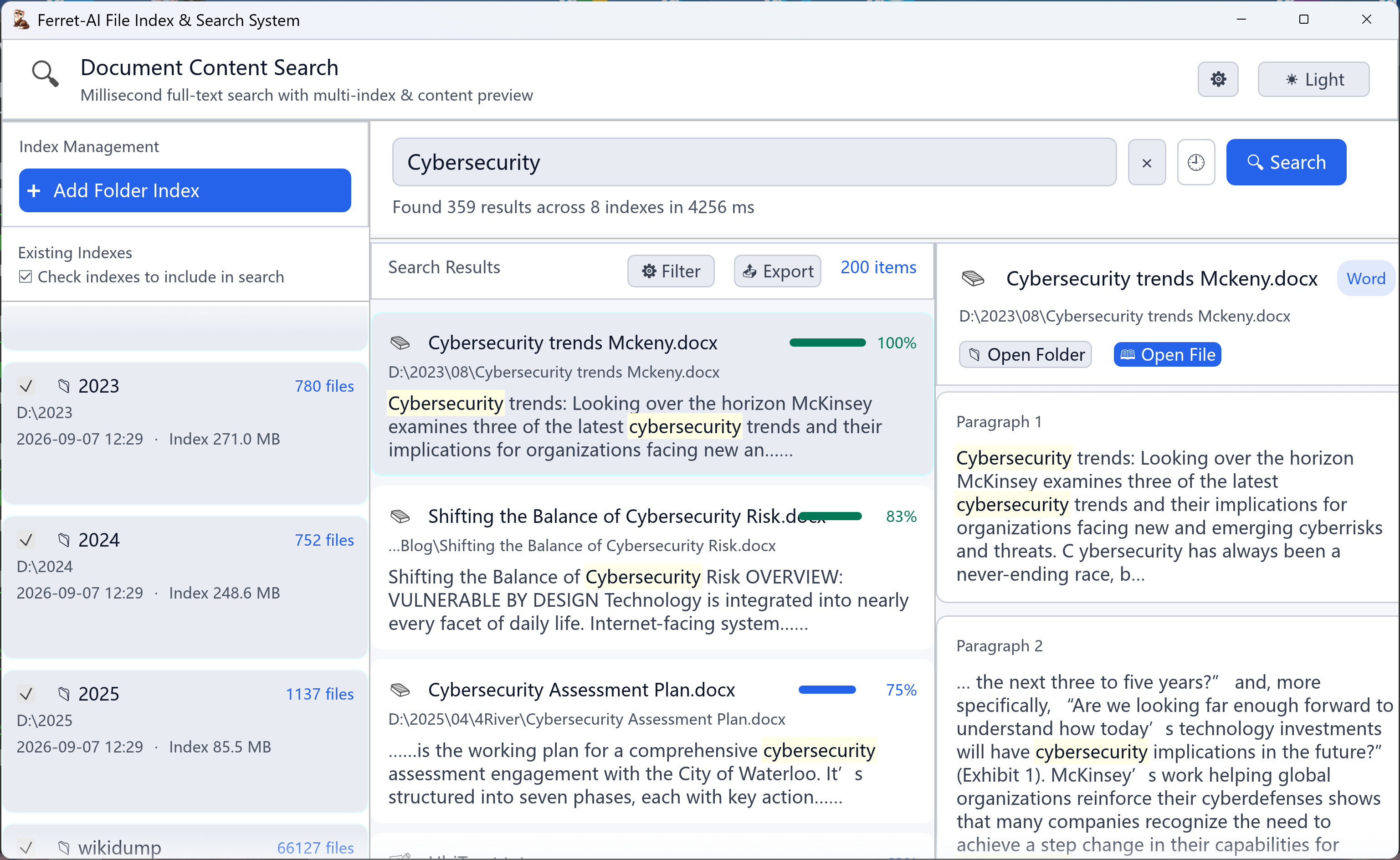Open the Shifting the Balance of Cybersecurity Risk result
The image size is (1400, 860).
click(652, 568)
